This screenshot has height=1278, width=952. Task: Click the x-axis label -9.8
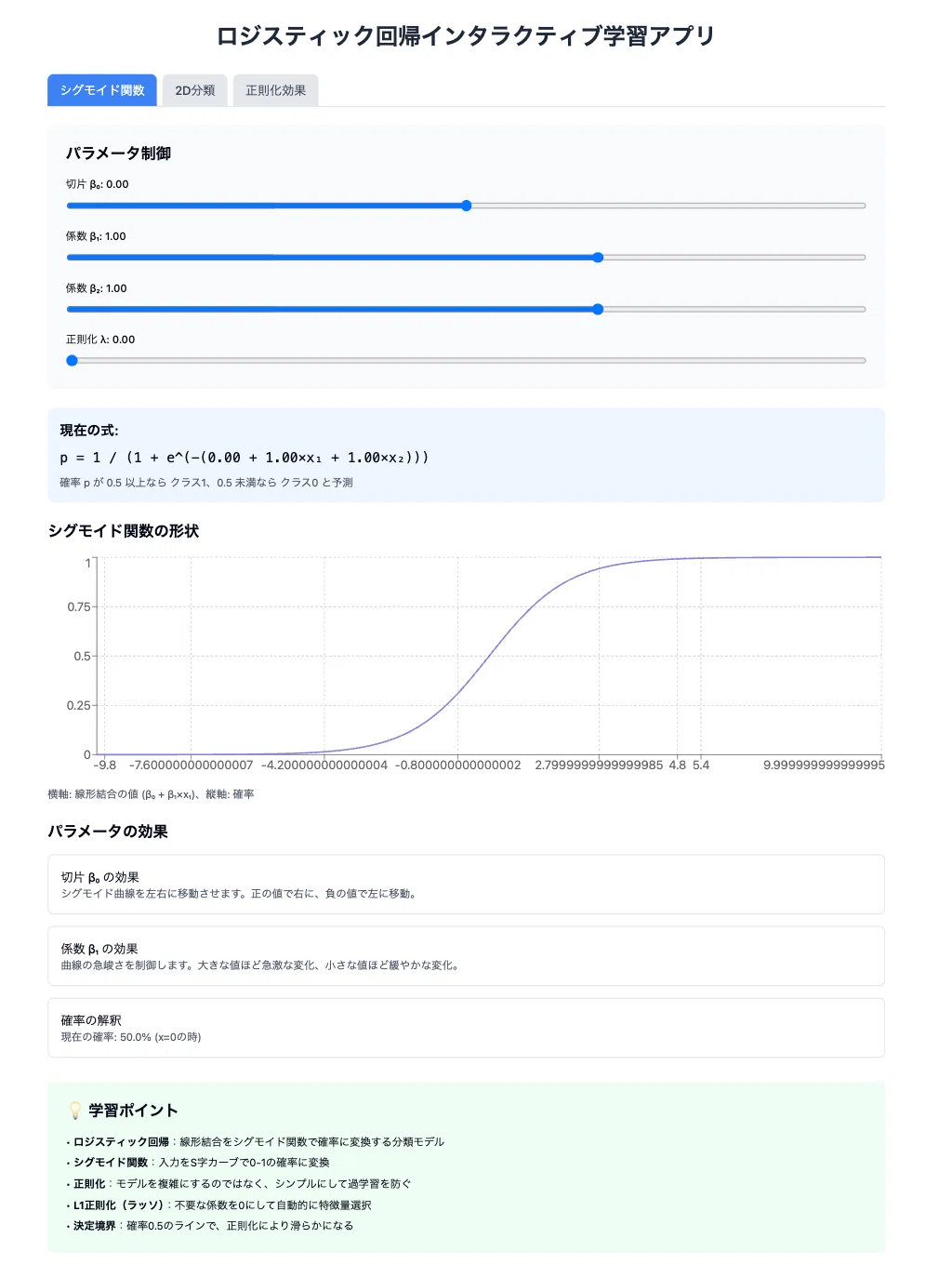pos(105,765)
